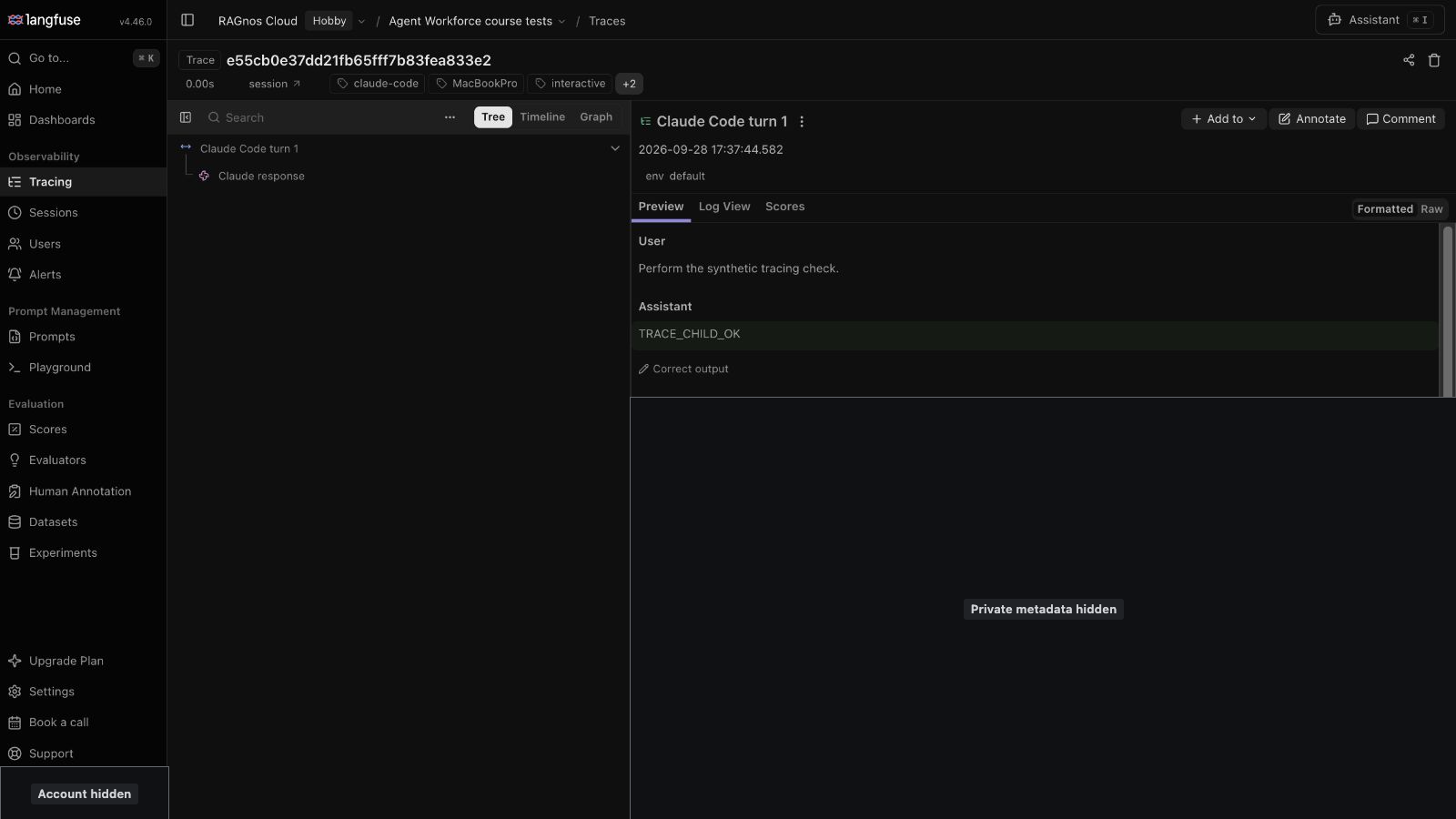
Task: Open Go to... quick search
Action: click(x=83, y=58)
